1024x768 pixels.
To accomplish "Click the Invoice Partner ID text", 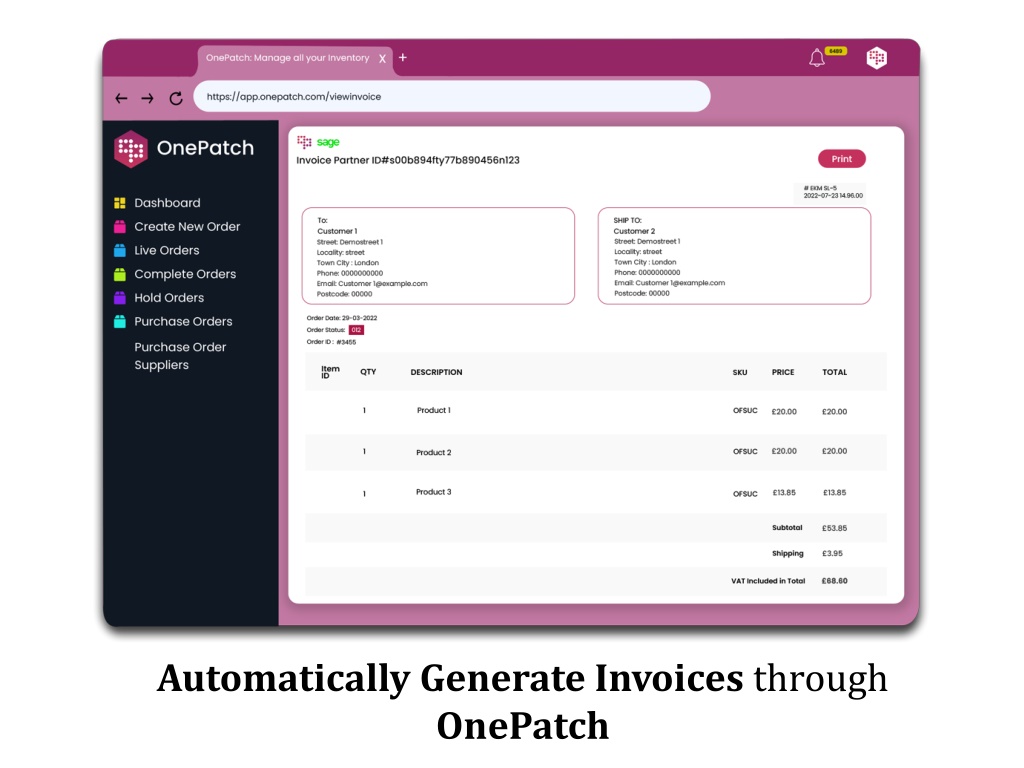I will click(x=408, y=160).
